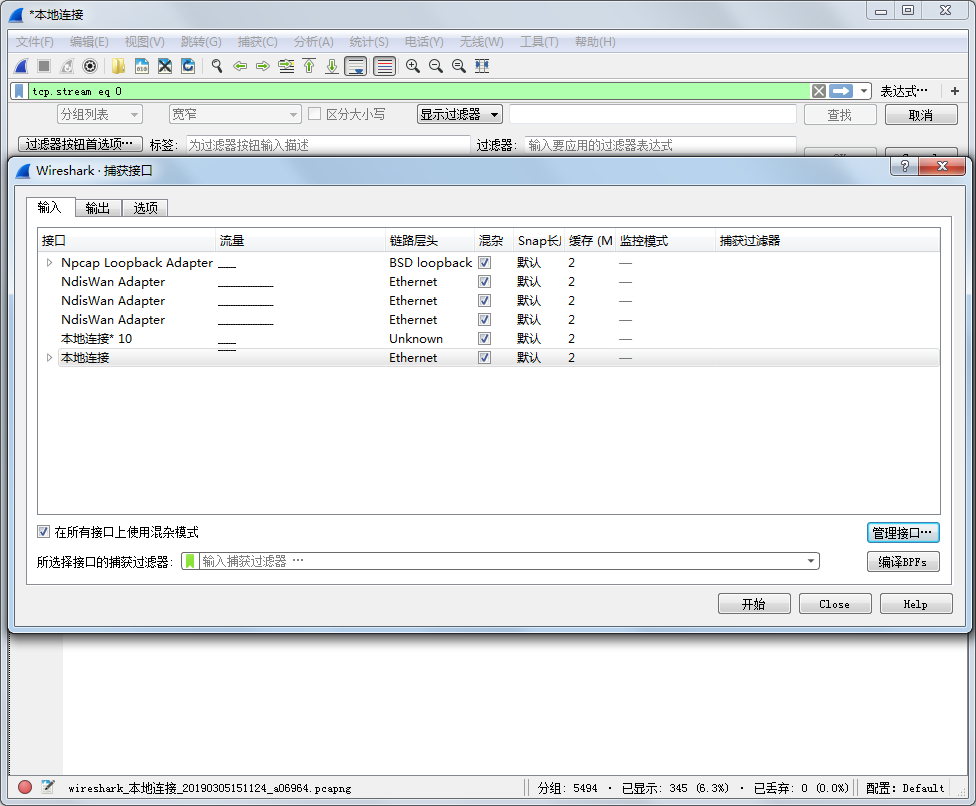The width and height of the screenshot is (976, 806).
Task: Click 取消 cancel search button
Action: point(921,115)
